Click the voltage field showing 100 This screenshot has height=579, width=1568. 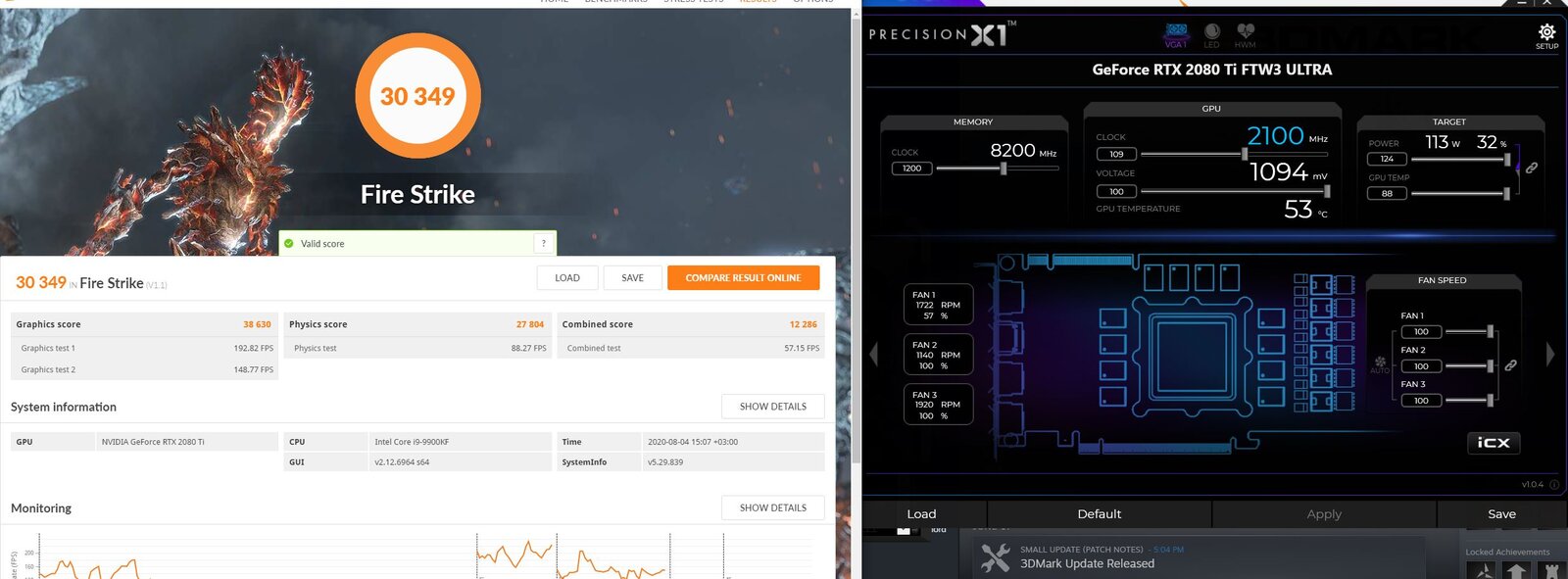pos(1116,191)
